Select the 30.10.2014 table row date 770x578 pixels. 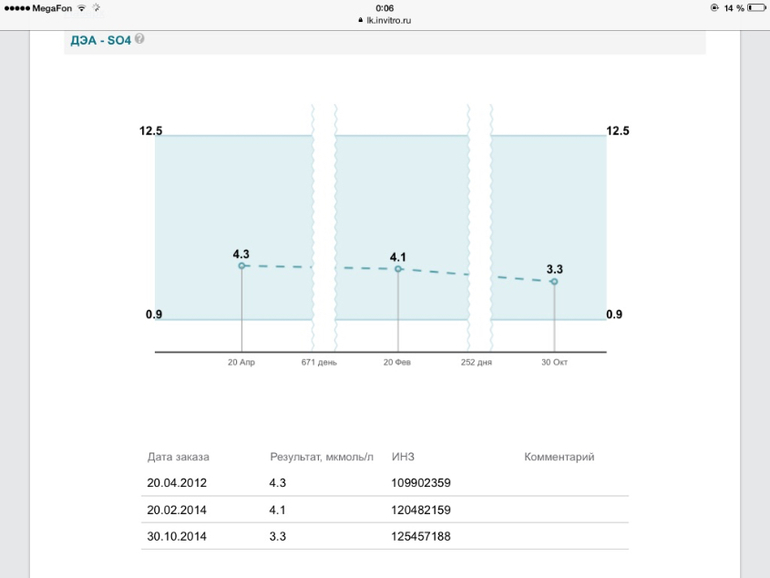pos(177,537)
